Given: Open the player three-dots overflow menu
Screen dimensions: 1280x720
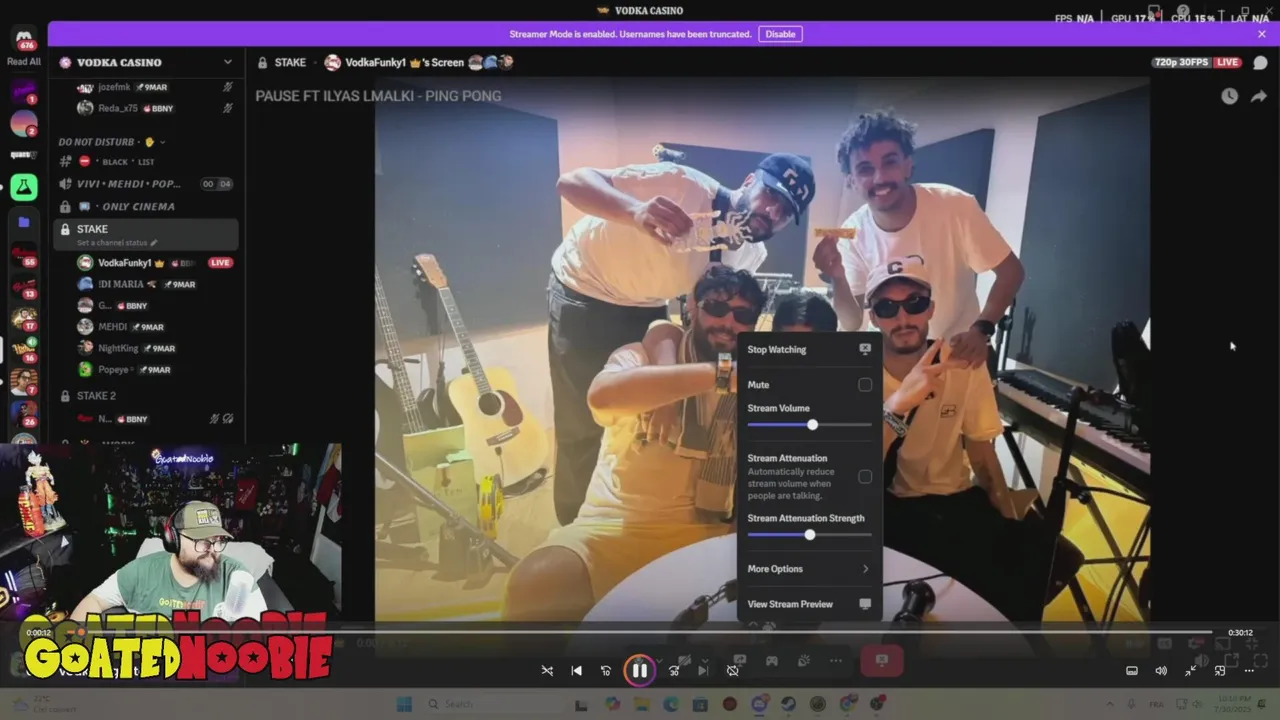Looking at the screenshot, I should [1249, 671].
